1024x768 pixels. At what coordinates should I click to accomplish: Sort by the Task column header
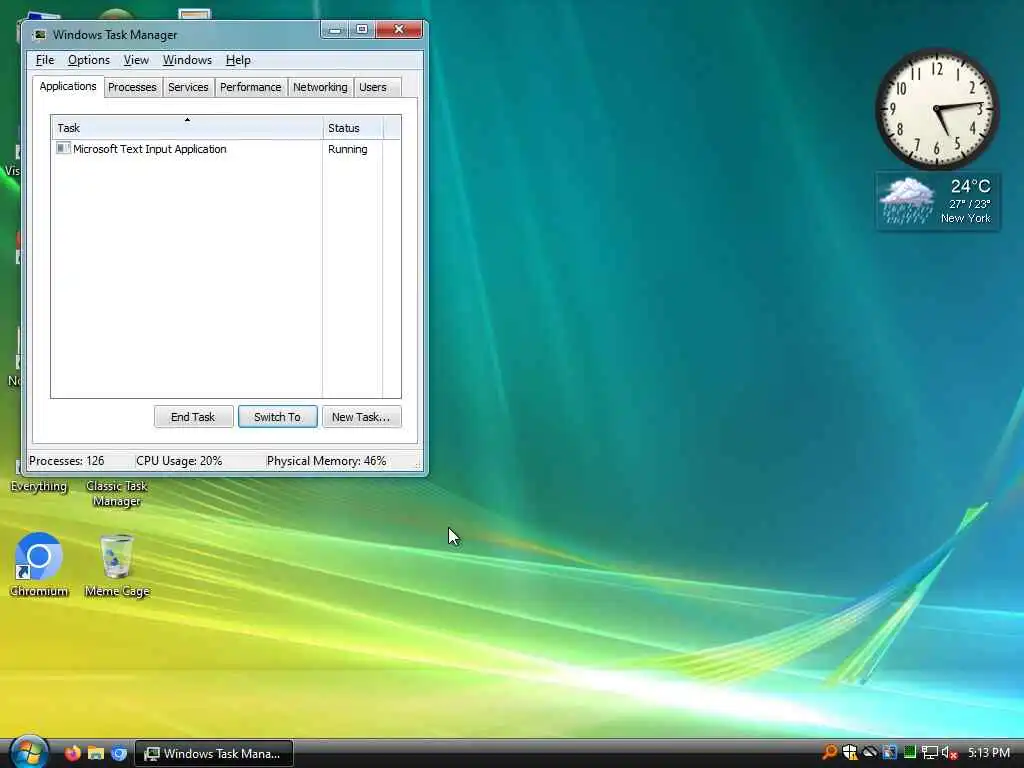[x=187, y=127]
